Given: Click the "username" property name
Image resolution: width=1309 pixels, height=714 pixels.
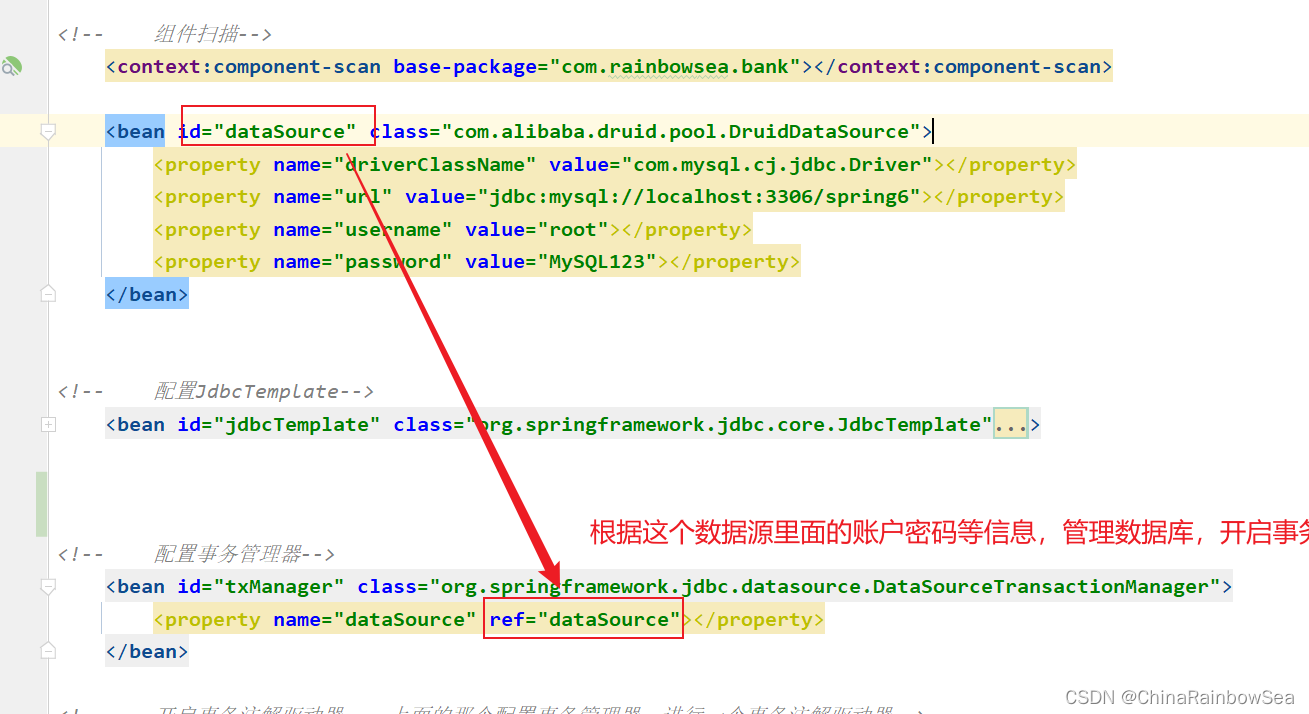Looking at the screenshot, I should click(393, 229).
